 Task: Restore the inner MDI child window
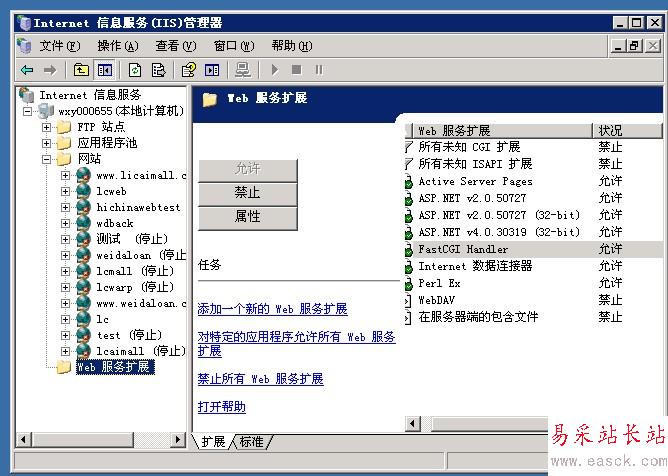634,46
